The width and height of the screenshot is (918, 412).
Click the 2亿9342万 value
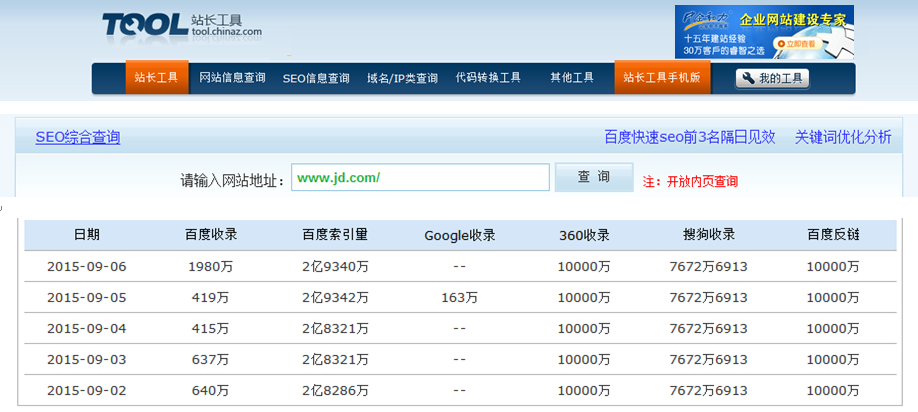click(x=335, y=298)
